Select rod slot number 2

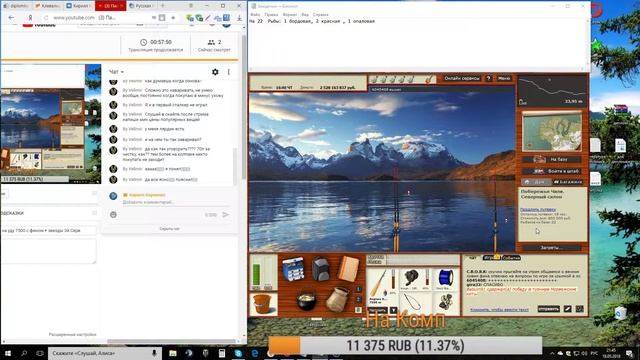point(358,299)
